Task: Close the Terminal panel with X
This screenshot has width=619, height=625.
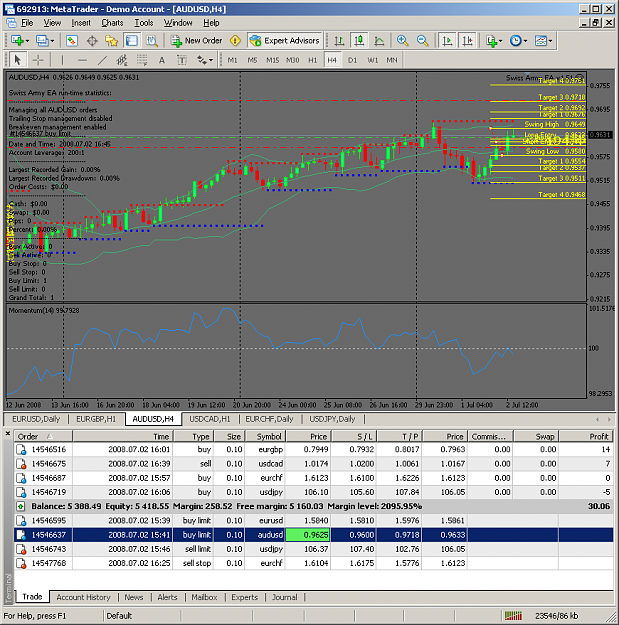Action: pyautogui.click(x=8, y=433)
